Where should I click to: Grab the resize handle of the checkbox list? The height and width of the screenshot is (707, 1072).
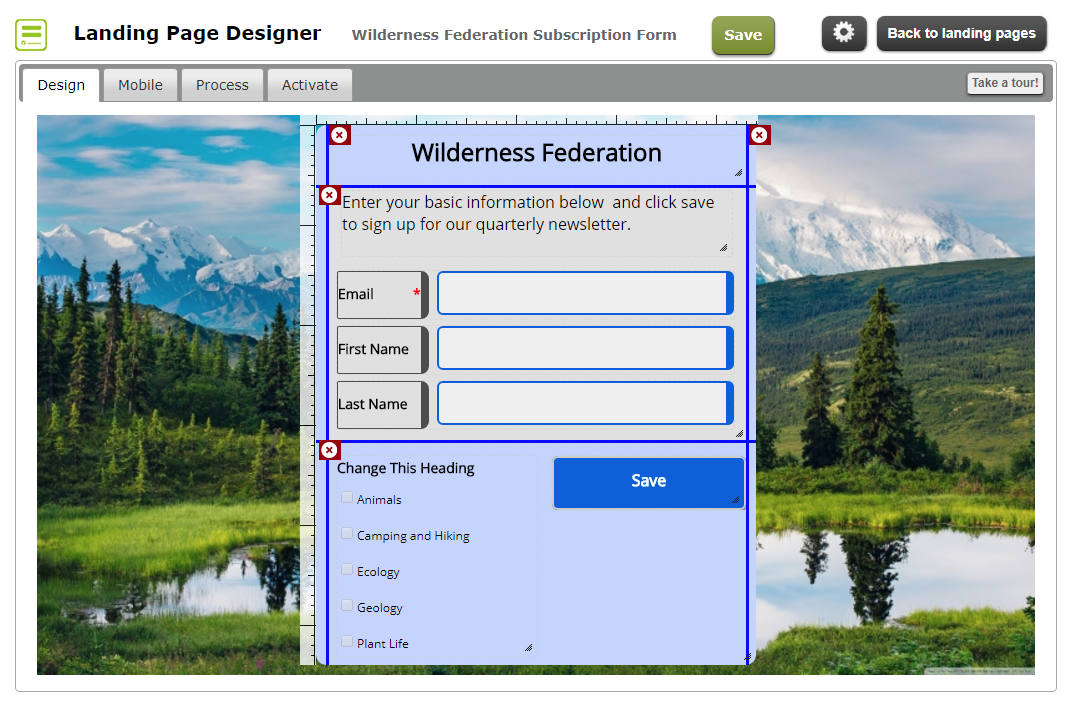click(x=528, y=647)
